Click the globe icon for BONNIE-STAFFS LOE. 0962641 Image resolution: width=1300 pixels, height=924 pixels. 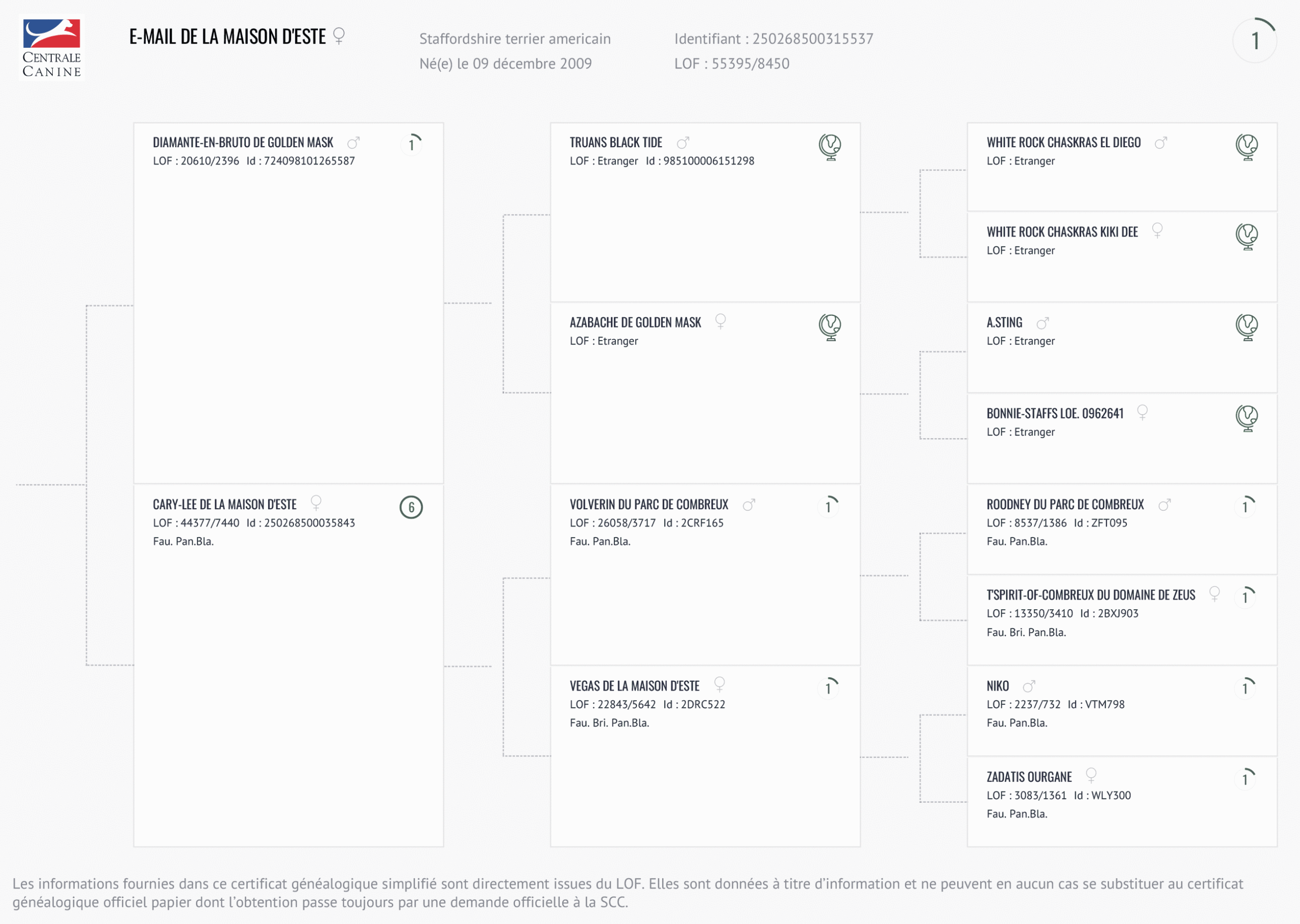[x=1247, y=418]
